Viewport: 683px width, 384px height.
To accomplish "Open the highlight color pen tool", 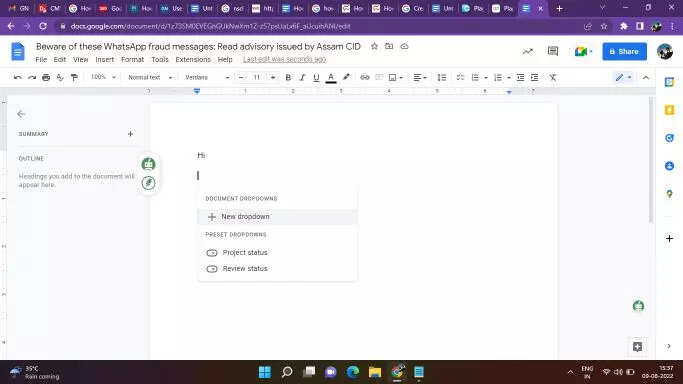I will 346,77.
